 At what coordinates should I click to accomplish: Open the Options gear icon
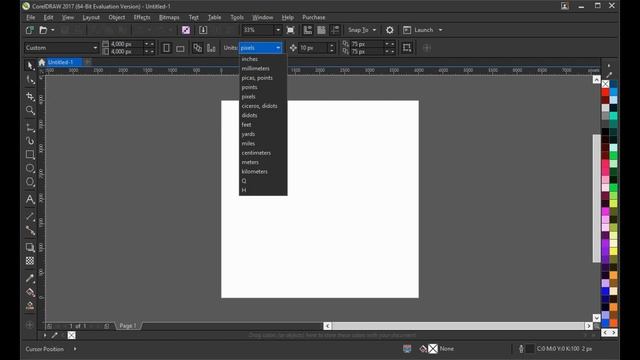390,30
